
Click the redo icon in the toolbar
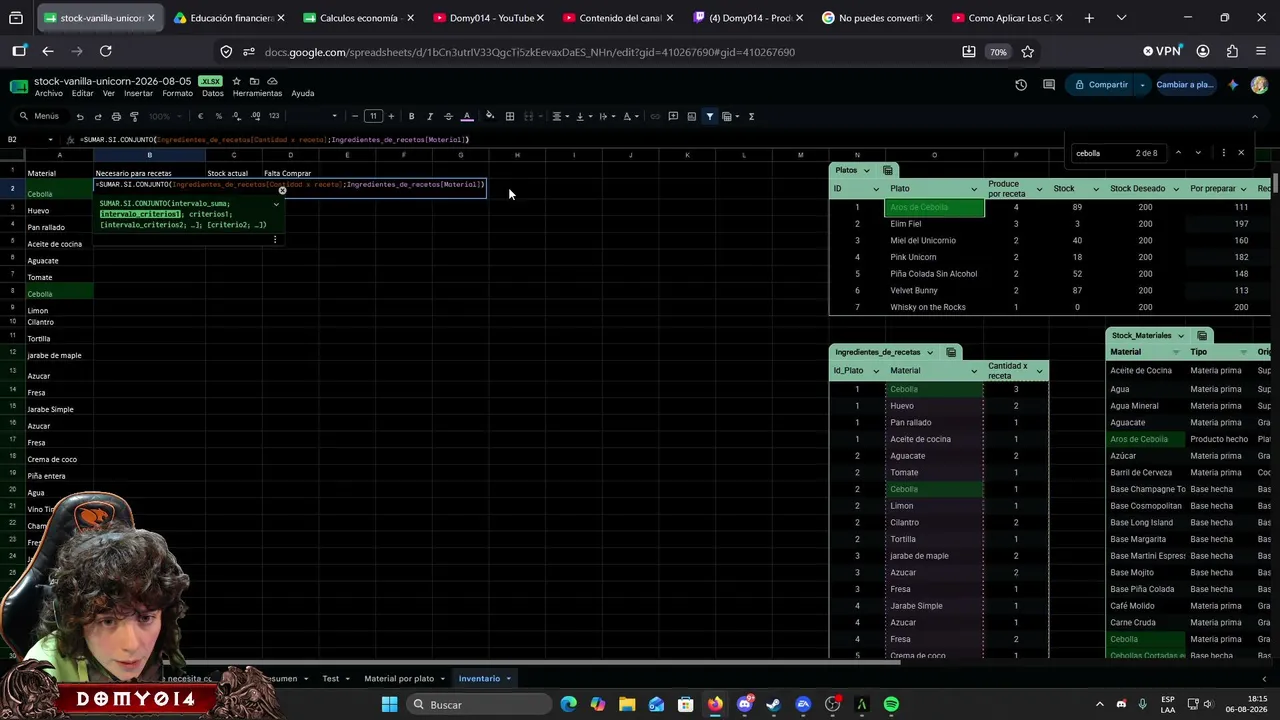pyautogui.click(x=98, y=116)
